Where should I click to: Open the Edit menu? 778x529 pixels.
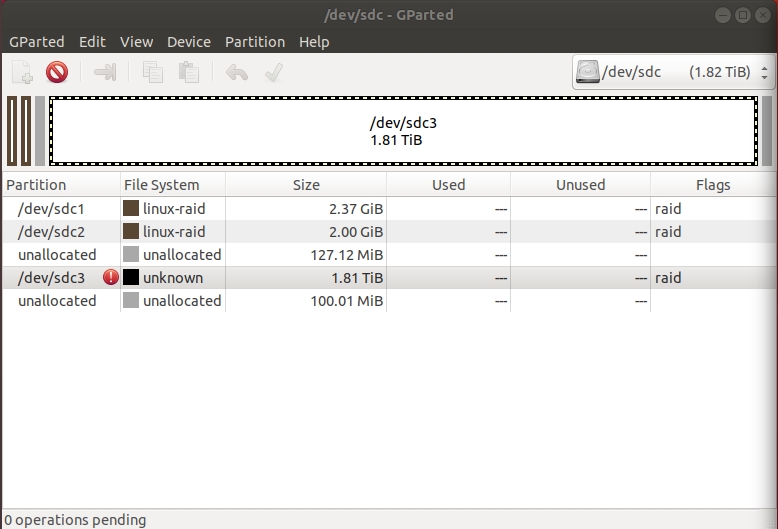pos(92,42)
